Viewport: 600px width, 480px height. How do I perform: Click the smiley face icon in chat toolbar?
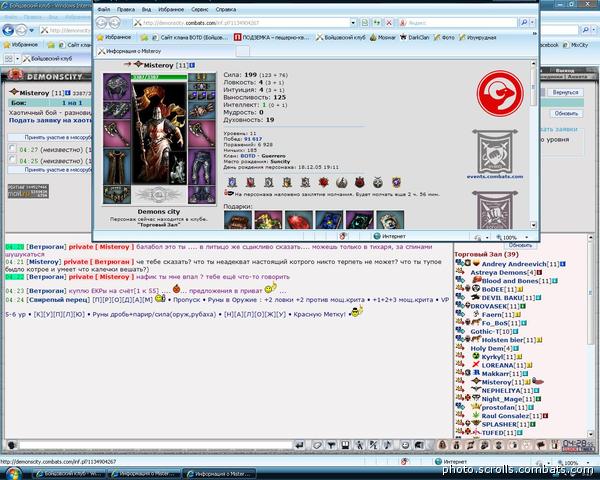(404, 445)
